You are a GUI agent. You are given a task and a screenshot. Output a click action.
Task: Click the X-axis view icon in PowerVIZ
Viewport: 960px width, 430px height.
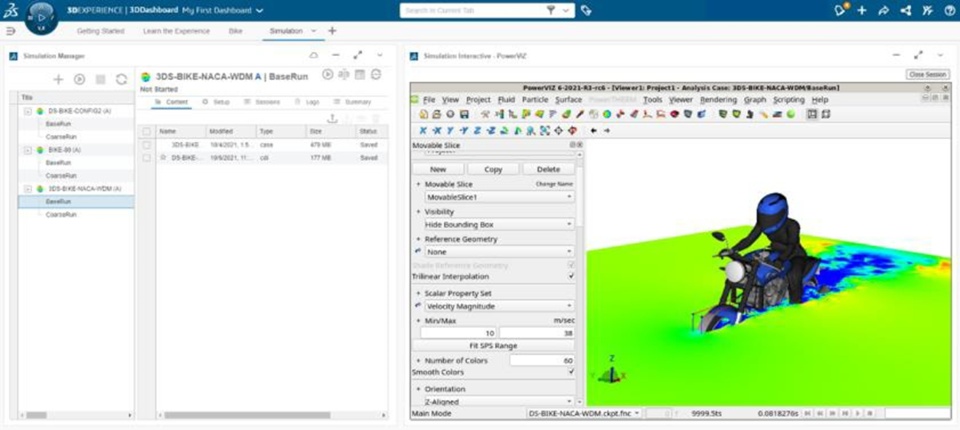tap(422, 130)
